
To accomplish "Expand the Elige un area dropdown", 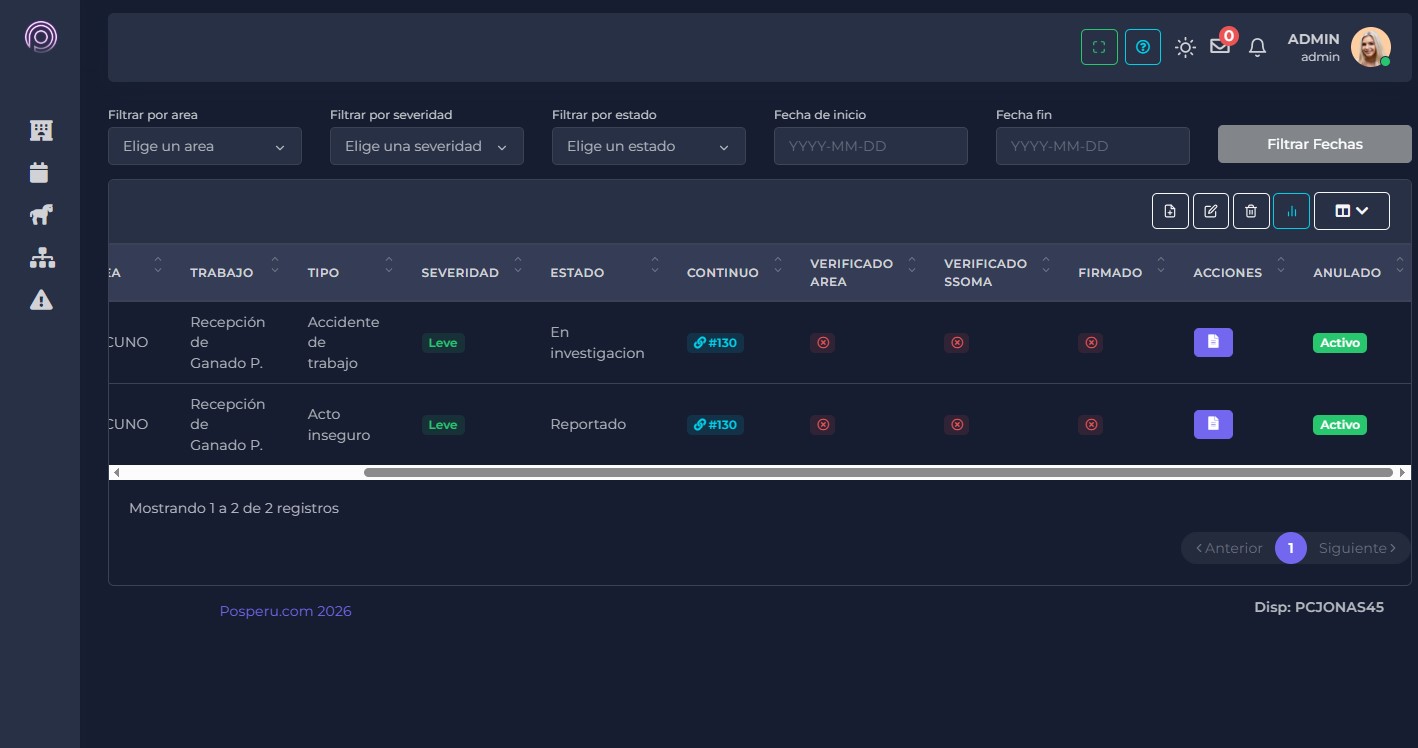I will (205, 146).
